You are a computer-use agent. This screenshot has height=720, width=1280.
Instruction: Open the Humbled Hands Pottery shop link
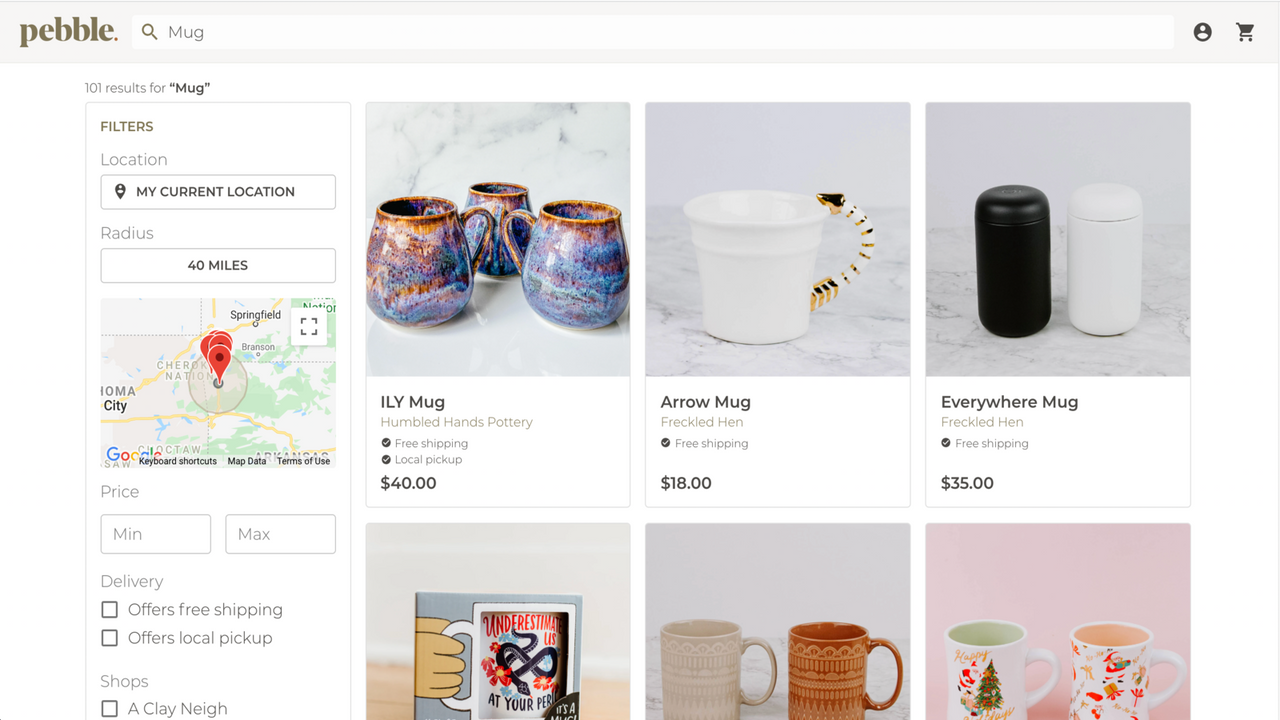(456, 421)
